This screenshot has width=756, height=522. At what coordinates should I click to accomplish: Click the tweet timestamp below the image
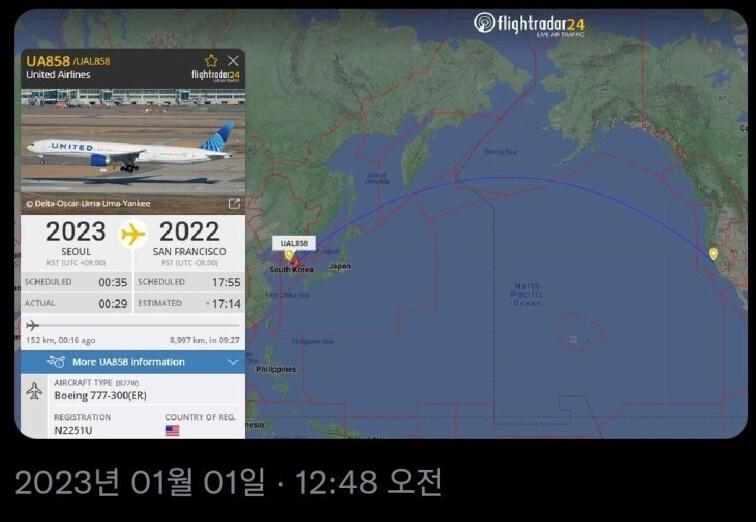point(228,482)
